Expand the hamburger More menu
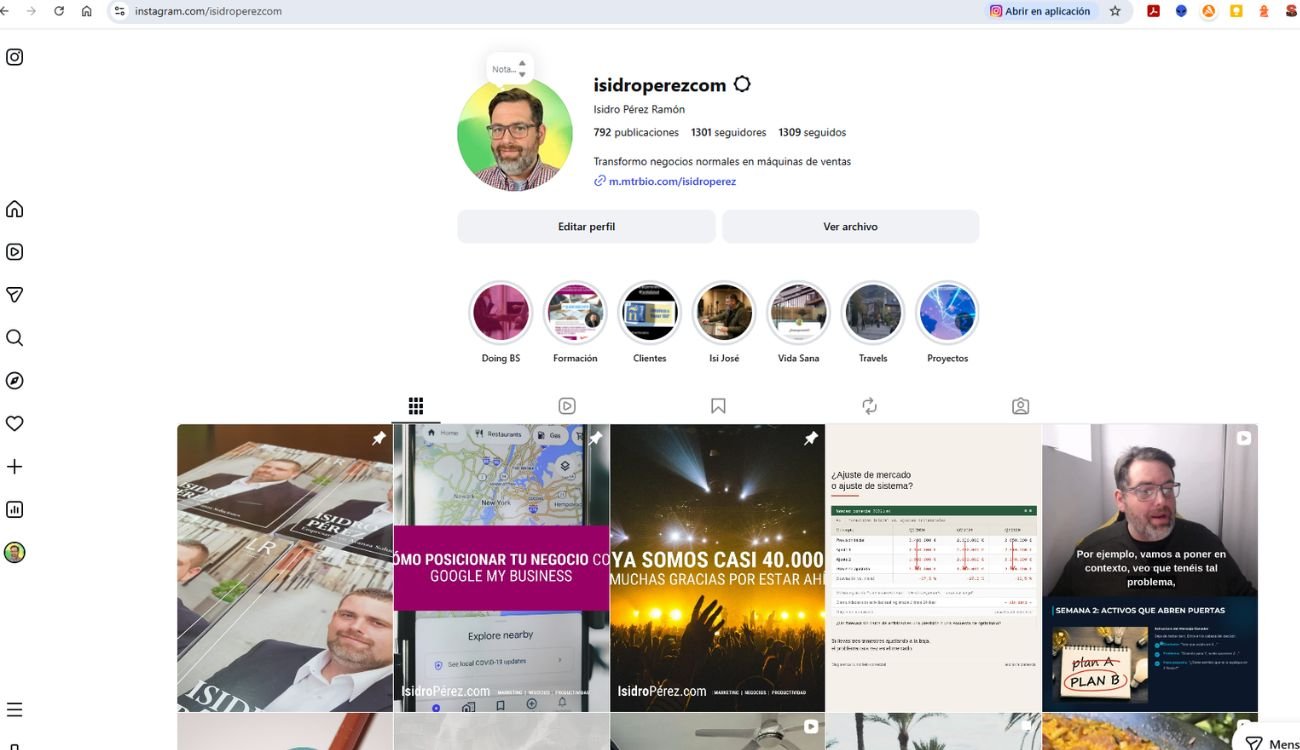Viewport: 1300px width, 750px height. (15, 710)
